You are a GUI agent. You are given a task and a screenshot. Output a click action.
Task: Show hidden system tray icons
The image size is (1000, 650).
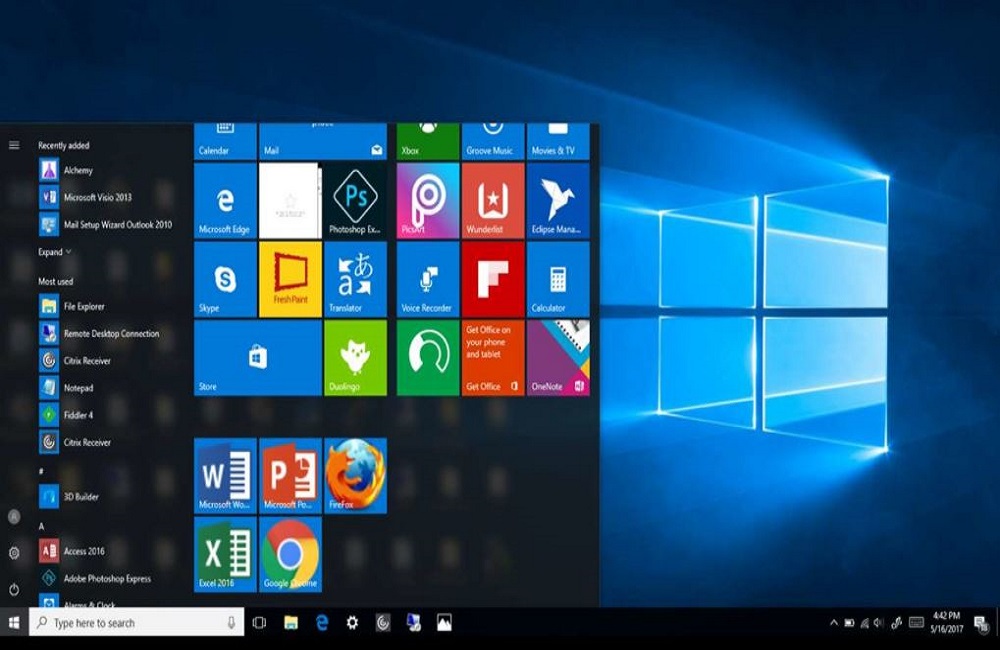coord(834,623)
